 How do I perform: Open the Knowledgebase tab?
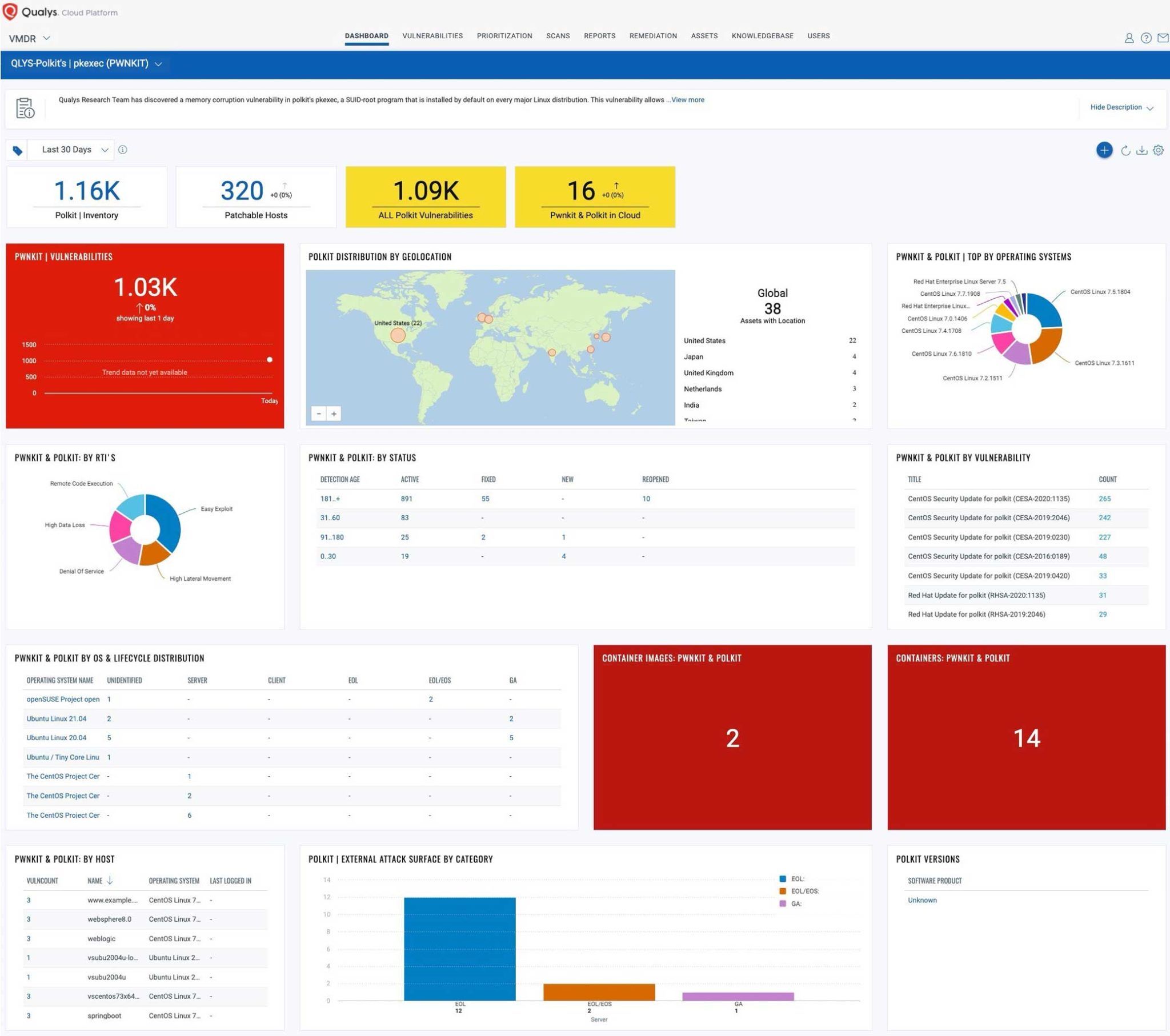[x=762, y=36]
